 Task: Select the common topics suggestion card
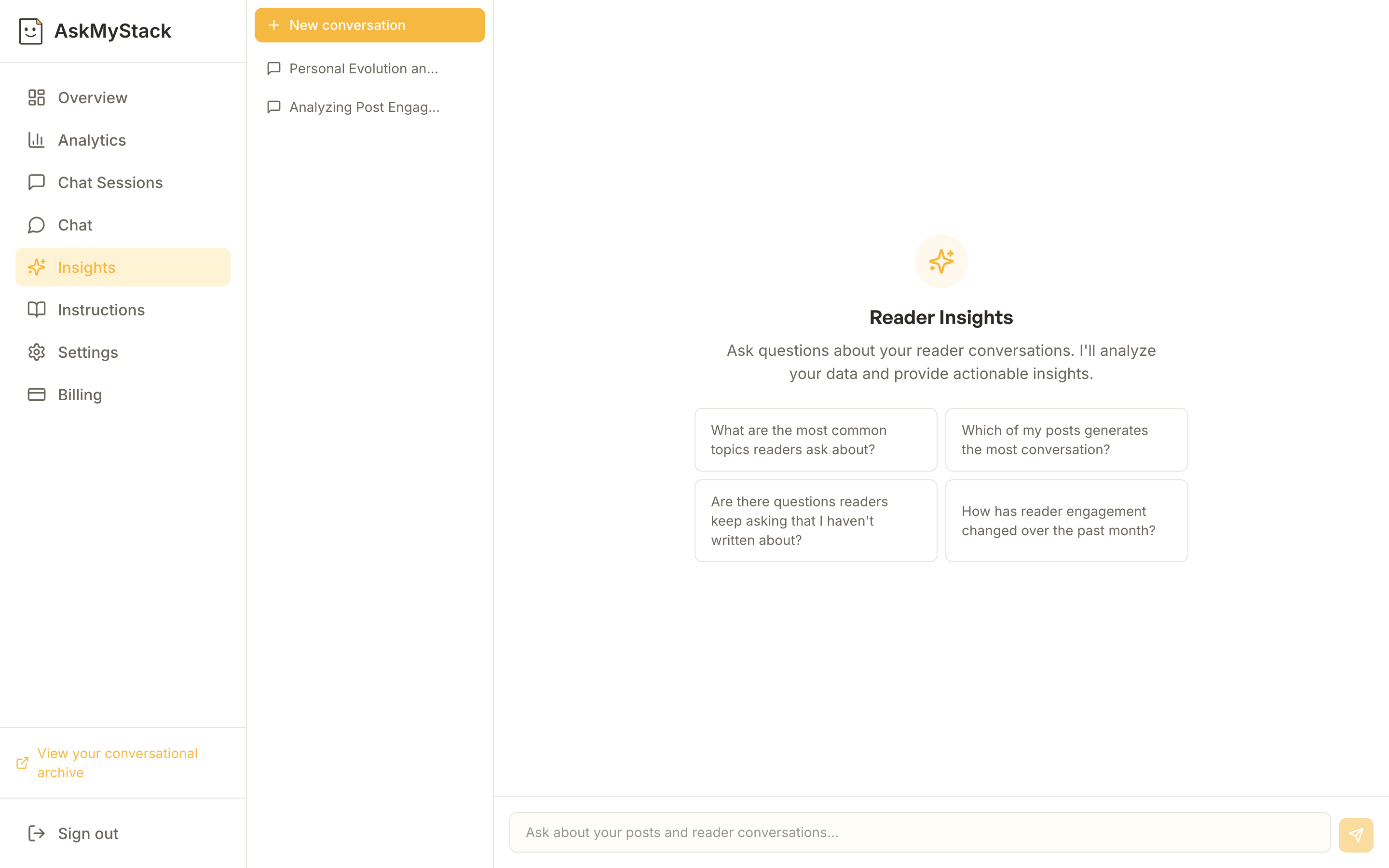tap(815, 439)
